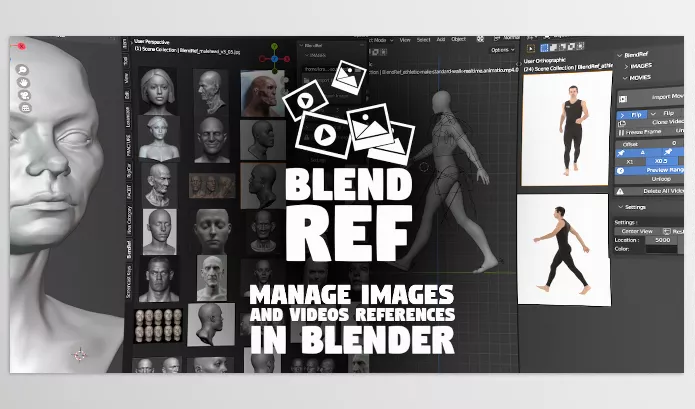Click the Preview Range button
695x409 pixels.
[x=650, y=170]
